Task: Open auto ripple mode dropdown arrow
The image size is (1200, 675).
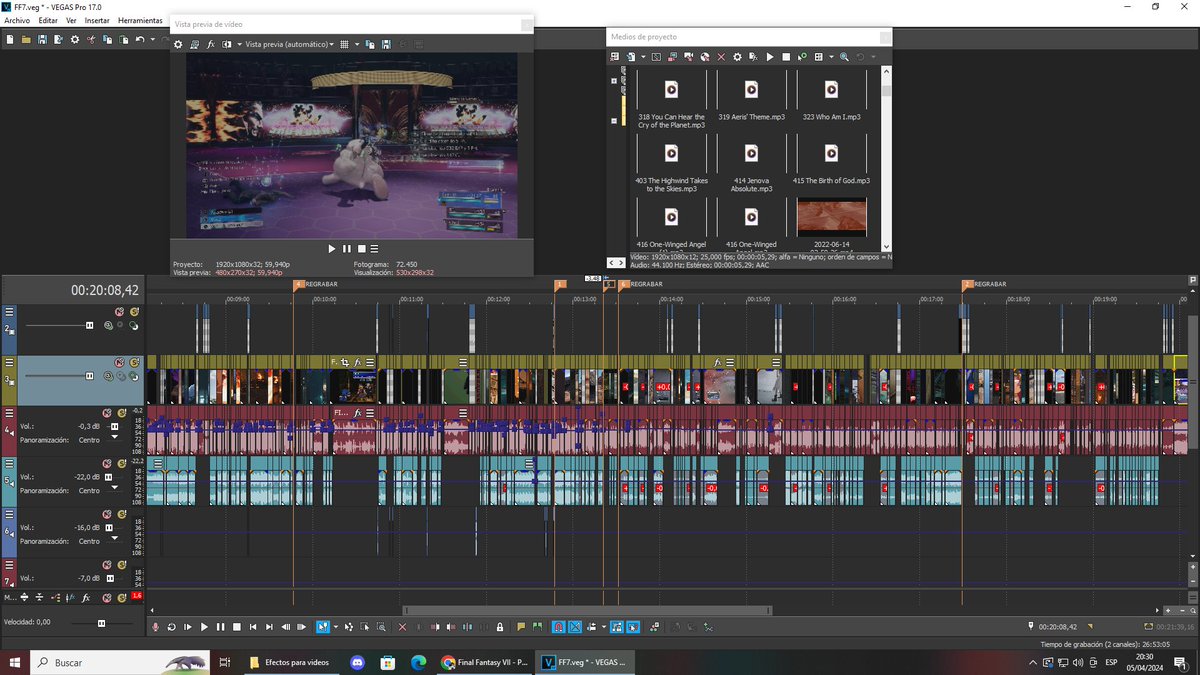Action: pyautogui.click(x=604, y=627)
